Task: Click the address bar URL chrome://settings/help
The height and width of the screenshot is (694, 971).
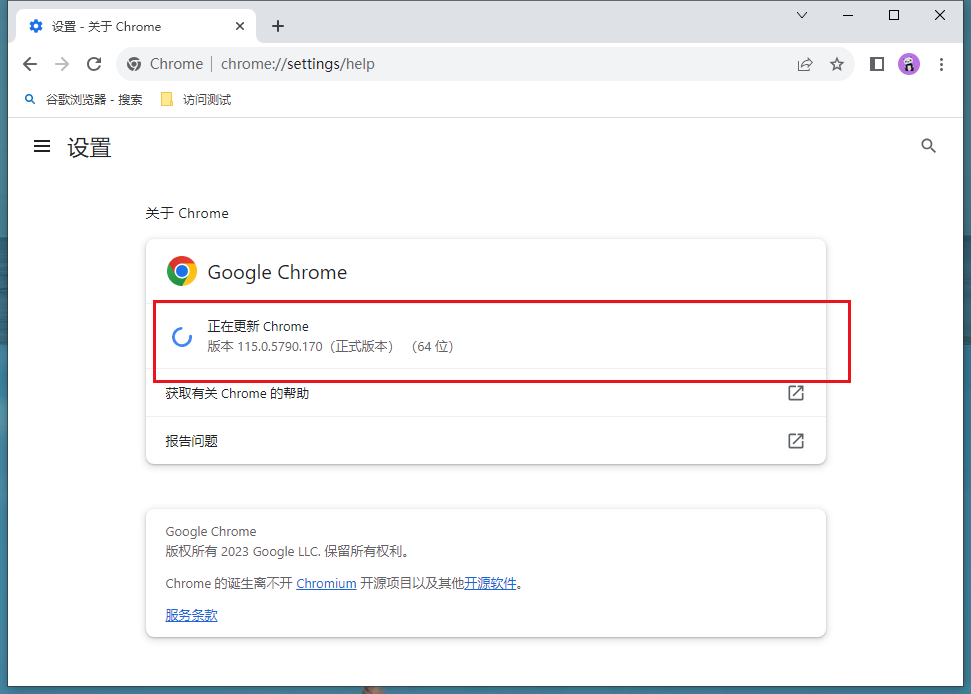Action: pyautogui.click(x=298, y=64)
